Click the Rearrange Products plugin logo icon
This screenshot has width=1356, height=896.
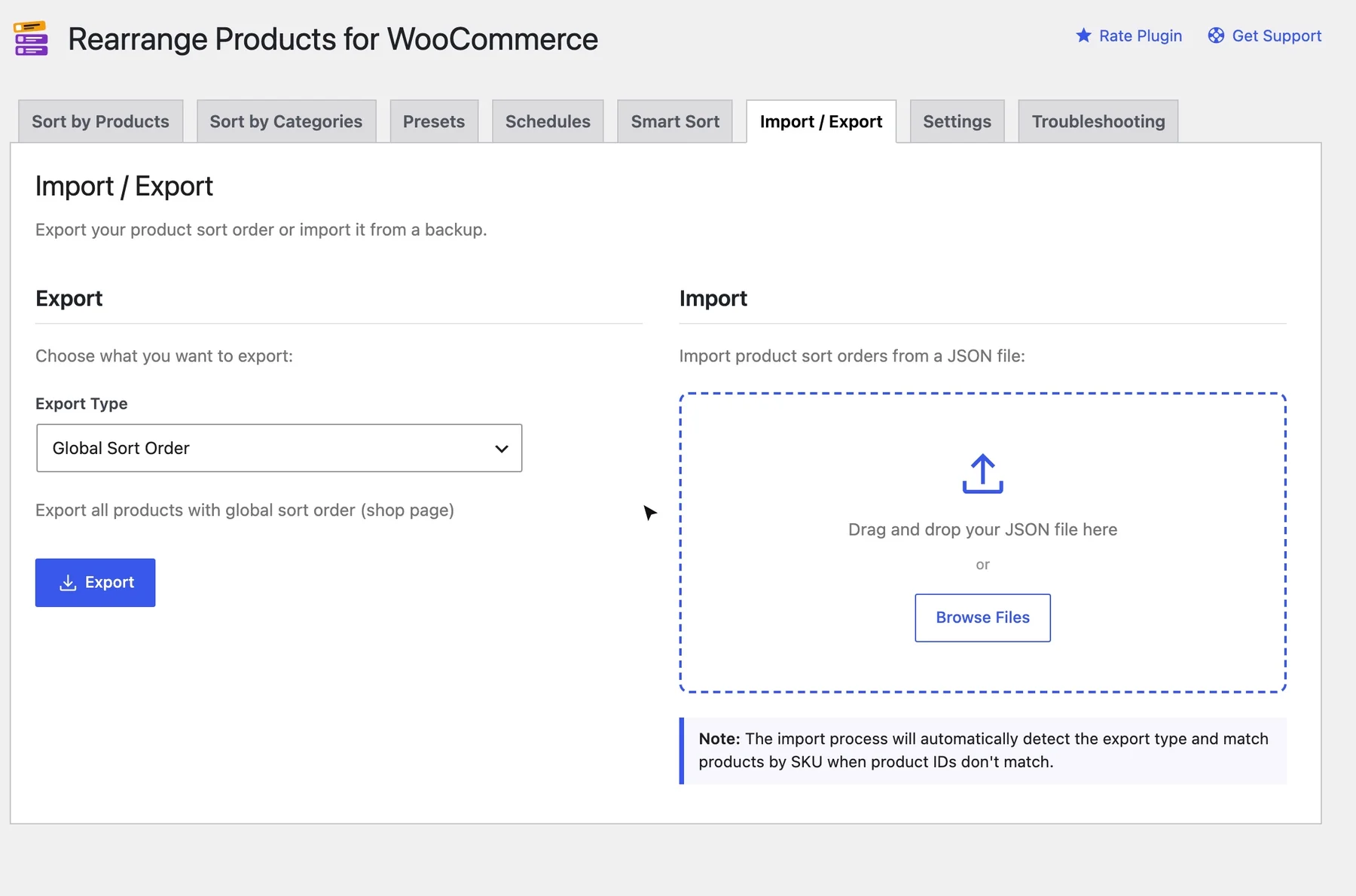tap(31, 38)
